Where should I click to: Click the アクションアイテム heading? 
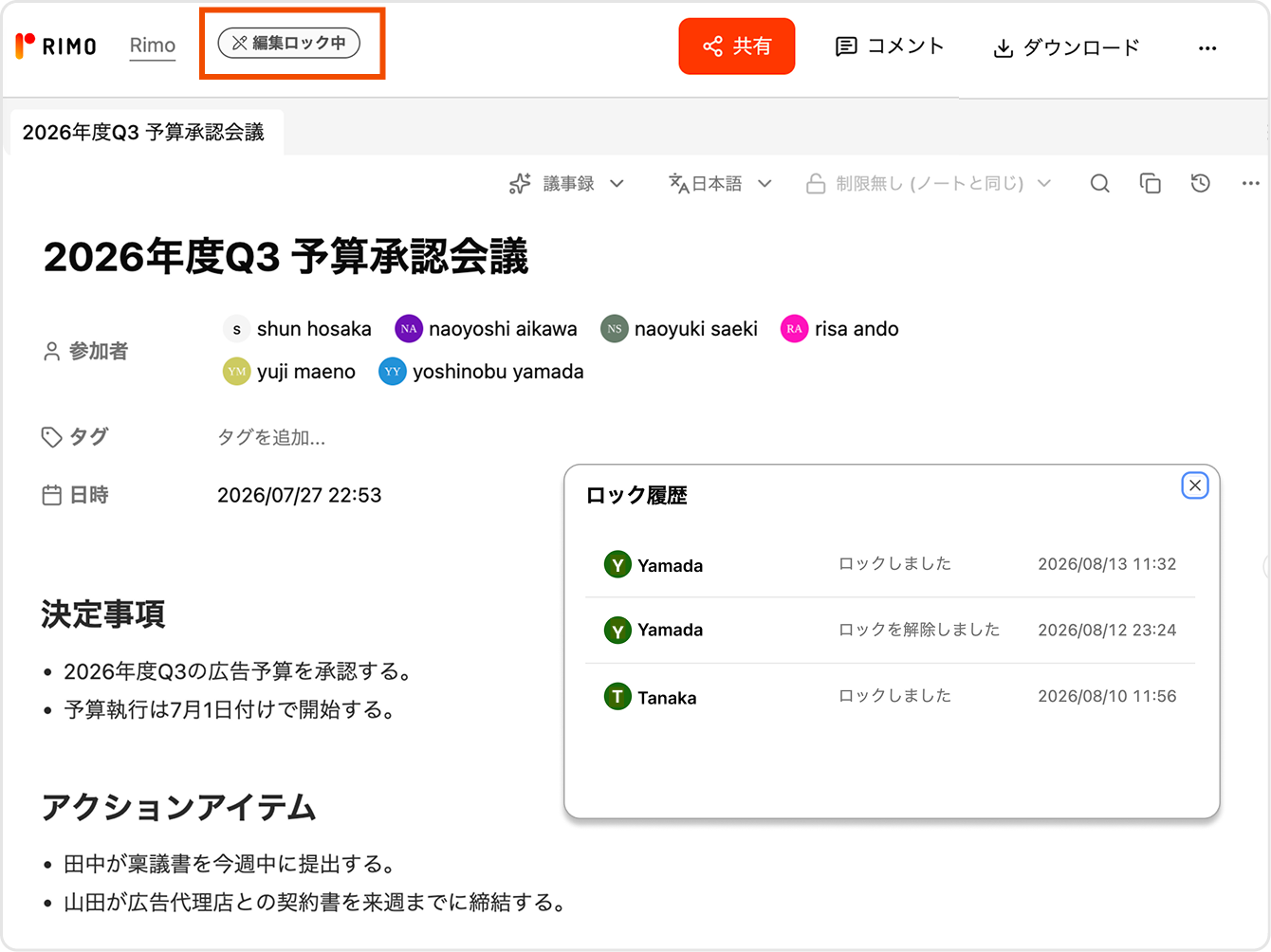[179, 808]
